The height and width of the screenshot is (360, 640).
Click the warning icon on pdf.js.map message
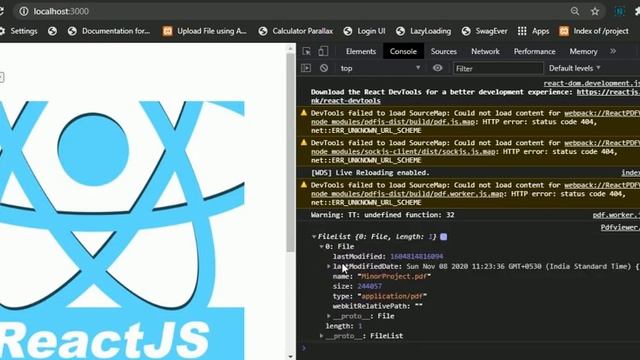pyautogui.click(x=304, y=113)
